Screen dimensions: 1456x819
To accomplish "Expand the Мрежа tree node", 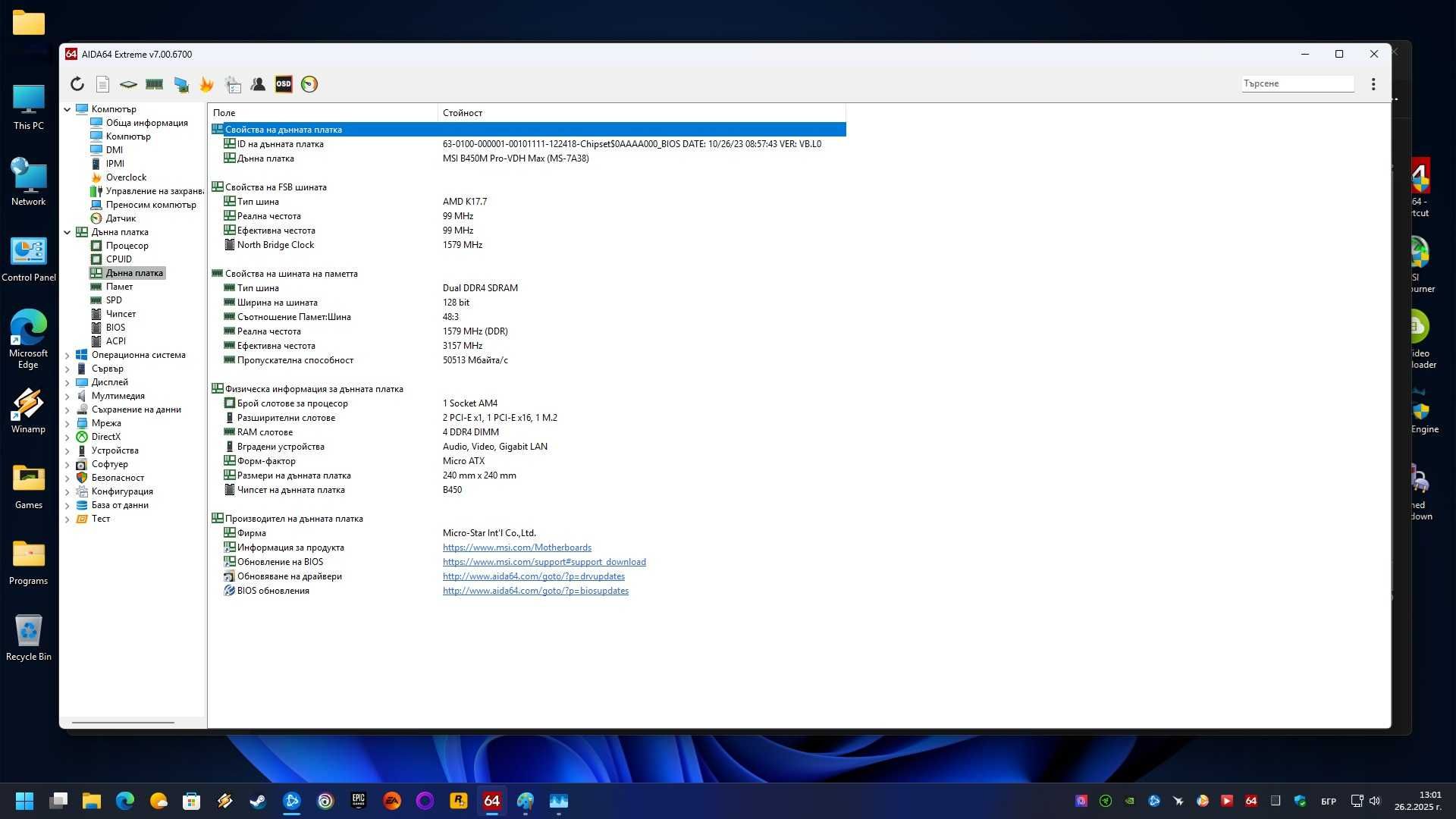I will (x=67, y=423).
